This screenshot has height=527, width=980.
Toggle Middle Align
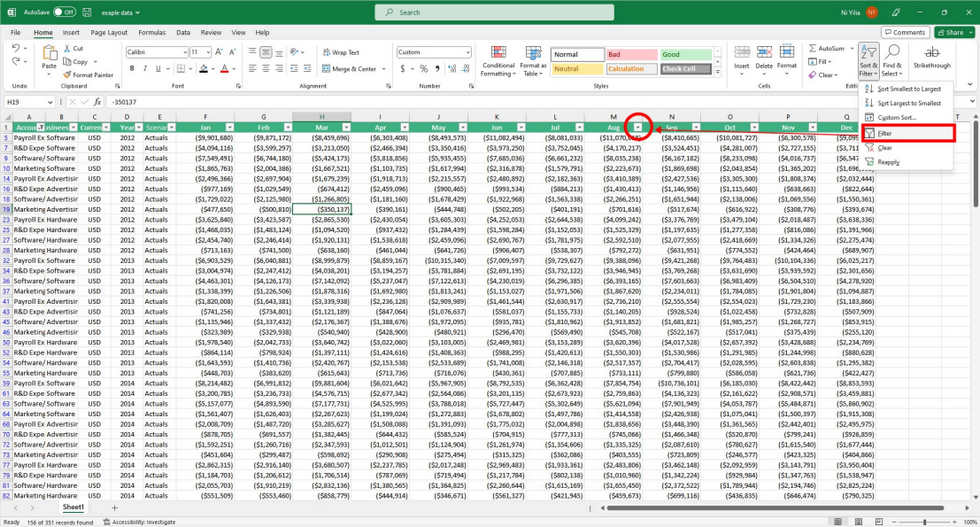266,53
